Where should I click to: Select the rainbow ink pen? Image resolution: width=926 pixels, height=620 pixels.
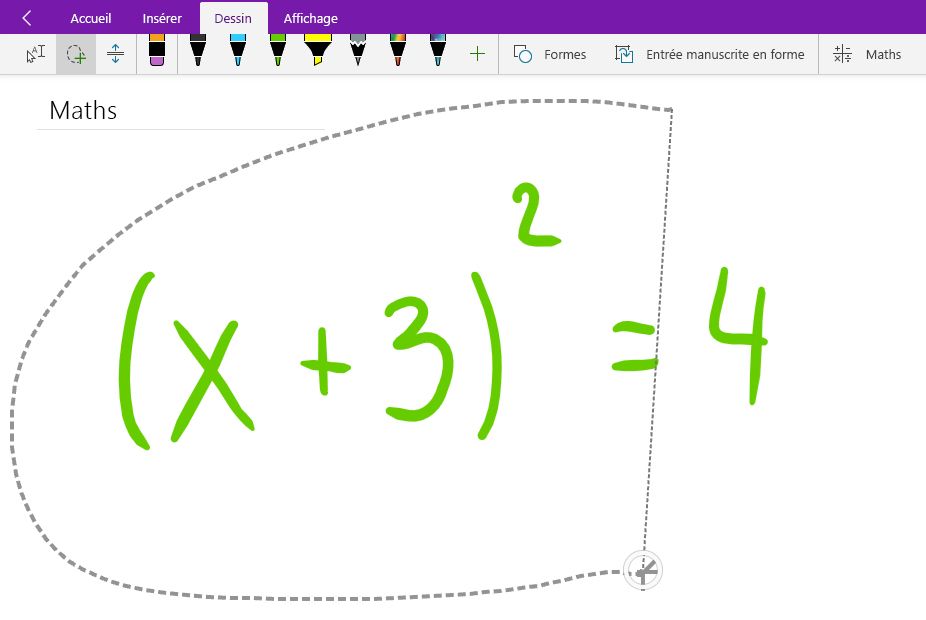click(x=398, y=51)
